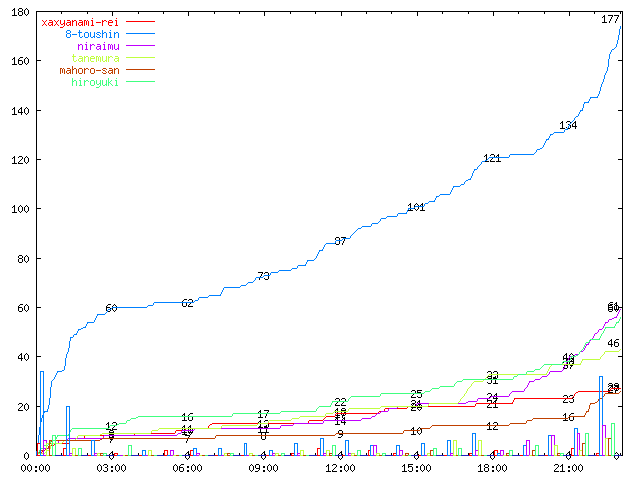The height and width of the screenshot is (480, 640).
Task: Click the red line sample beside xaxyanami-rei
Action: (x=140, y=22)
